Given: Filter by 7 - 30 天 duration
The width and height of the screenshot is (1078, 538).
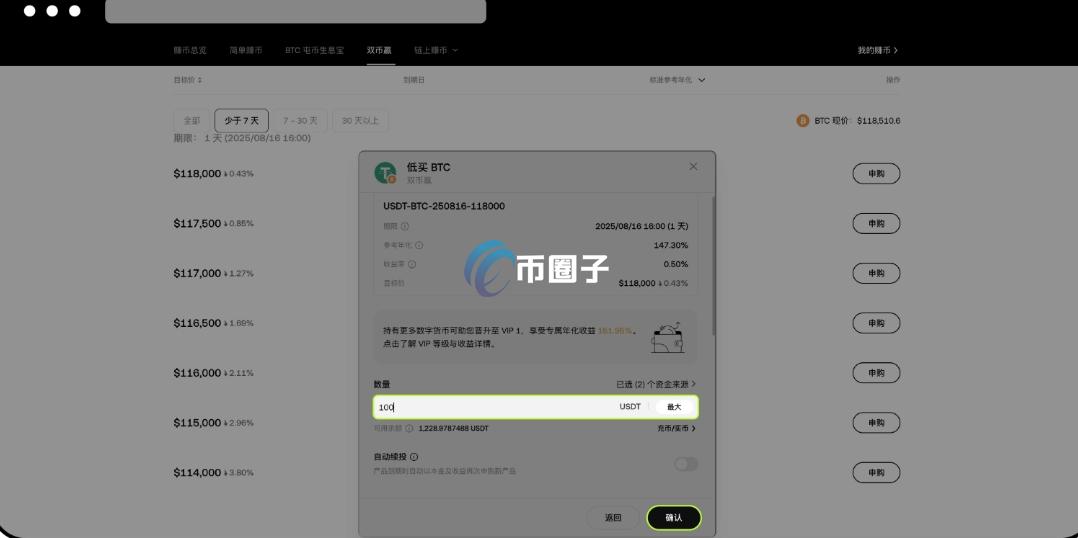Looking at the screenshot, I should (x=300, y=121).
